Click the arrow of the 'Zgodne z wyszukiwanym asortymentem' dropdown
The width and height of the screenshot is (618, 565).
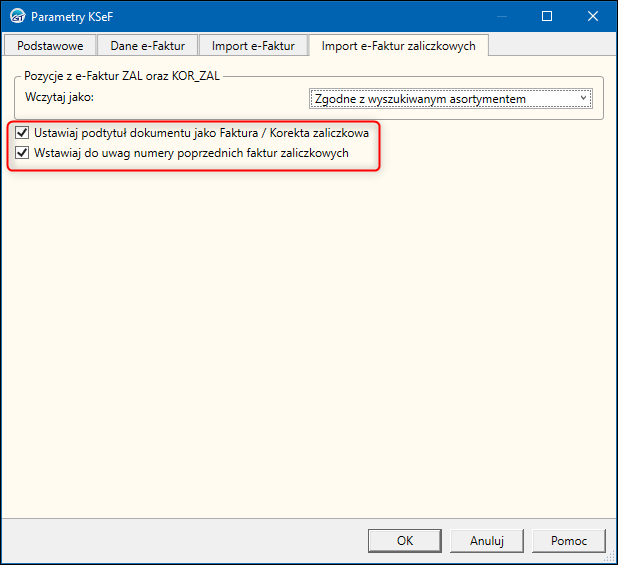click(x=584, y=98)
